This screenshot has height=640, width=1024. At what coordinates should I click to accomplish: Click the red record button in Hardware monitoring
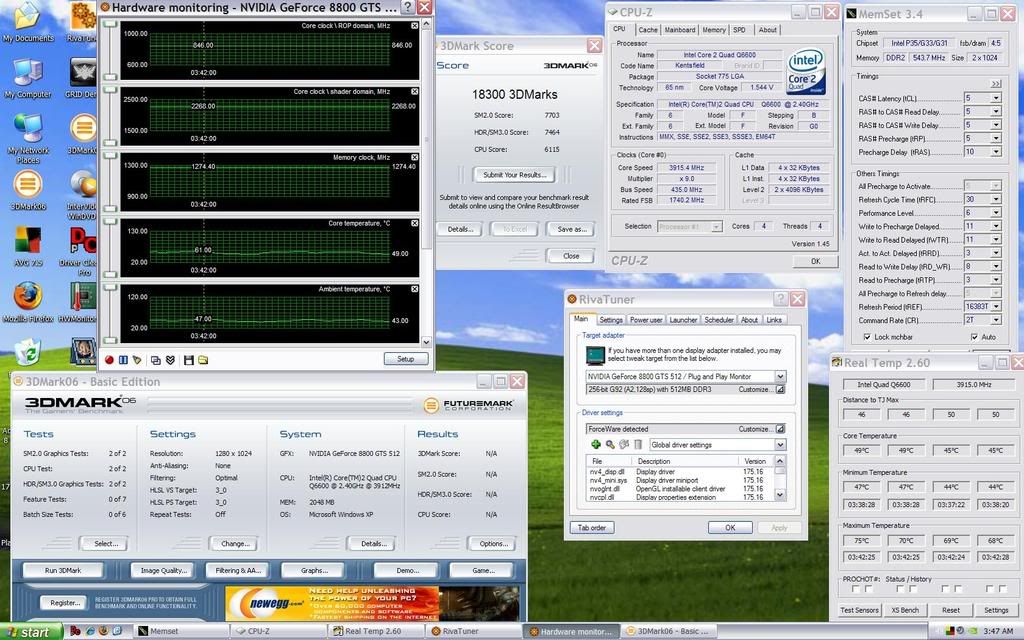109,360
